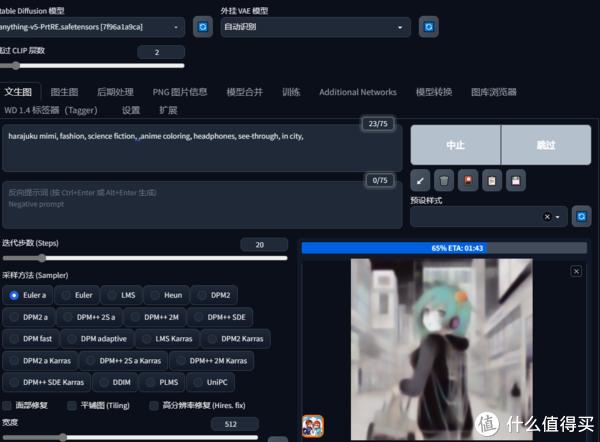Select the DPM2 sampler

(214, 295)
